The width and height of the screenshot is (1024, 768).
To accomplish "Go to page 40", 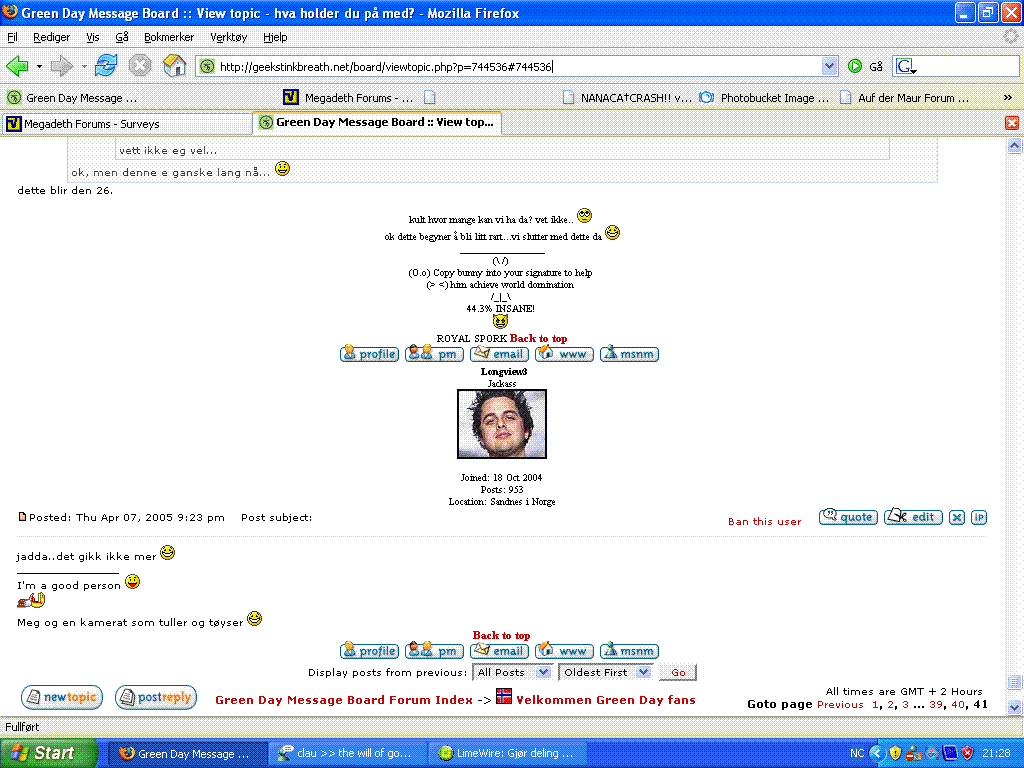I will click(x=957, y=705).
